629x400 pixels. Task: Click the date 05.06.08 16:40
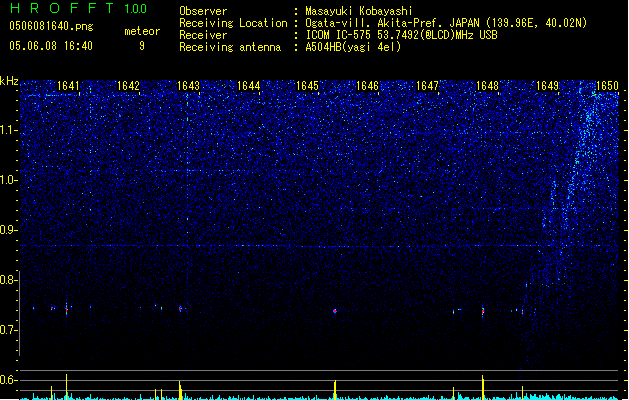[51, 46]
